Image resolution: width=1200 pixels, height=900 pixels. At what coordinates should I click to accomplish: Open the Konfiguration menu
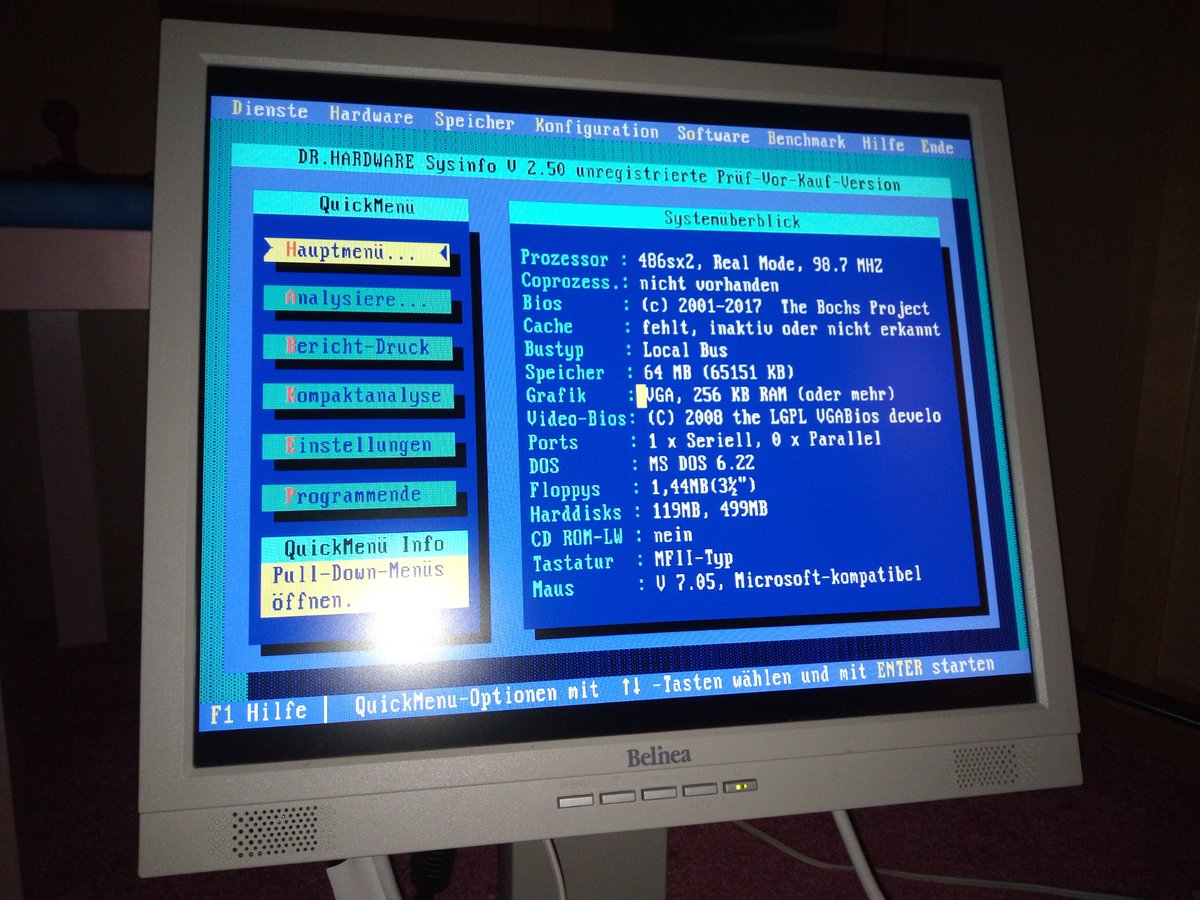click(x=597, y=128)
